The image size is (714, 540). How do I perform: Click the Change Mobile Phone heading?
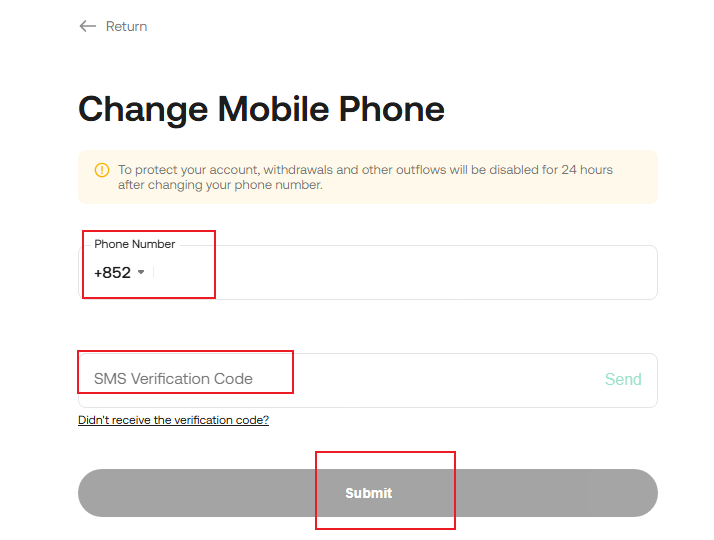[x=261, y=108]
